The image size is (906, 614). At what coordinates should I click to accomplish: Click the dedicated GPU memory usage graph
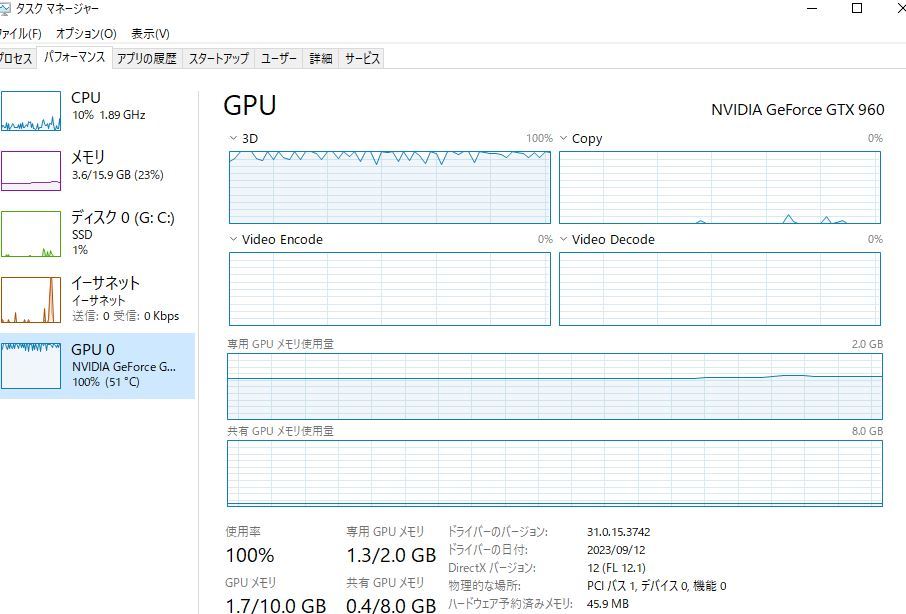[x=555, y=385]
